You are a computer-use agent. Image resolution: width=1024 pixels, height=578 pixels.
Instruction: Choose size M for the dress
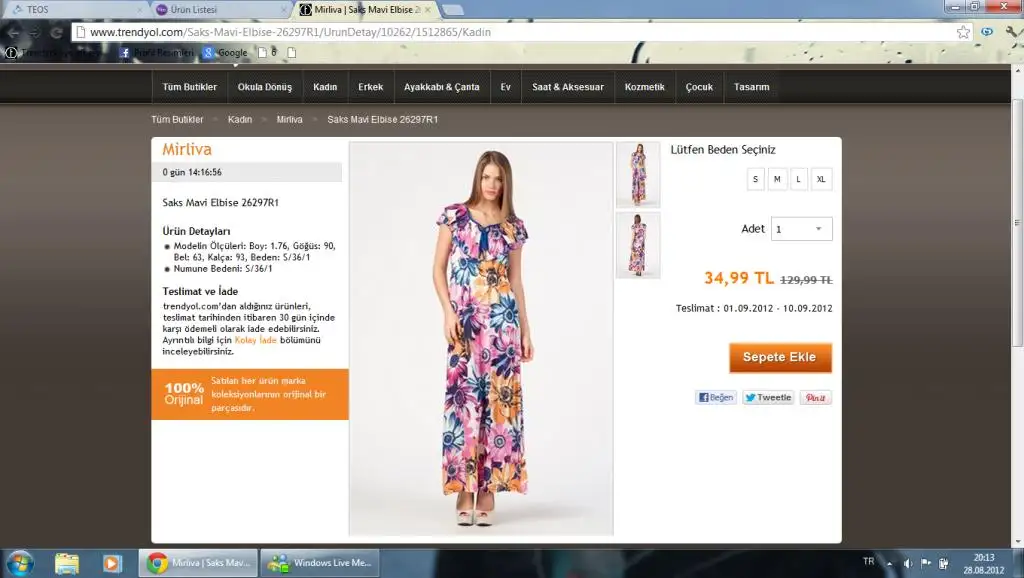pos(777,180)
